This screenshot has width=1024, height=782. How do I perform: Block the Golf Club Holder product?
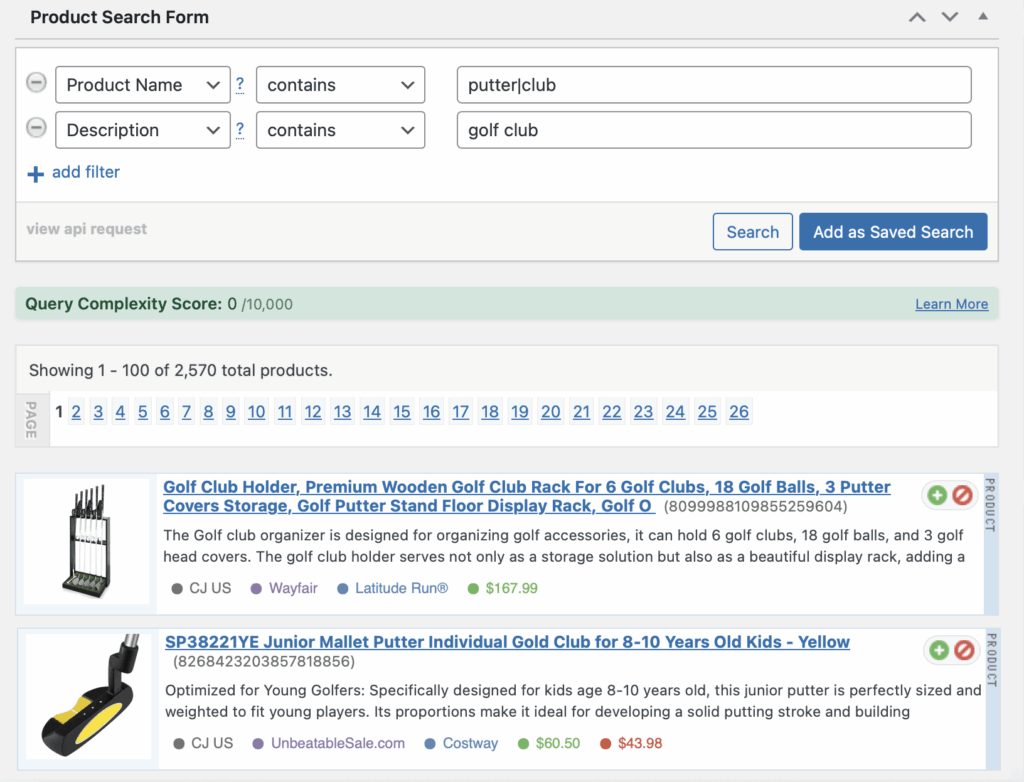[x=962, y=495]
